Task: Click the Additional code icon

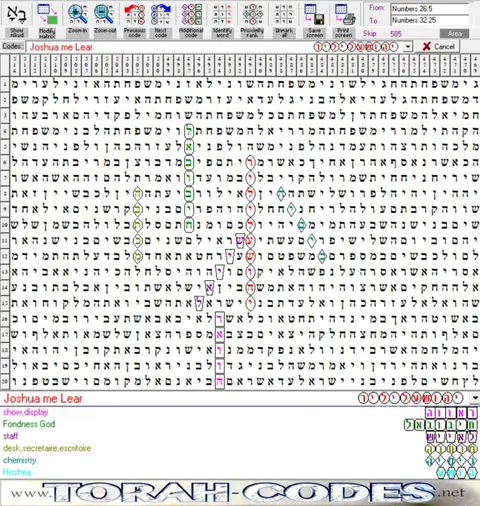Action: click(191, 14)
